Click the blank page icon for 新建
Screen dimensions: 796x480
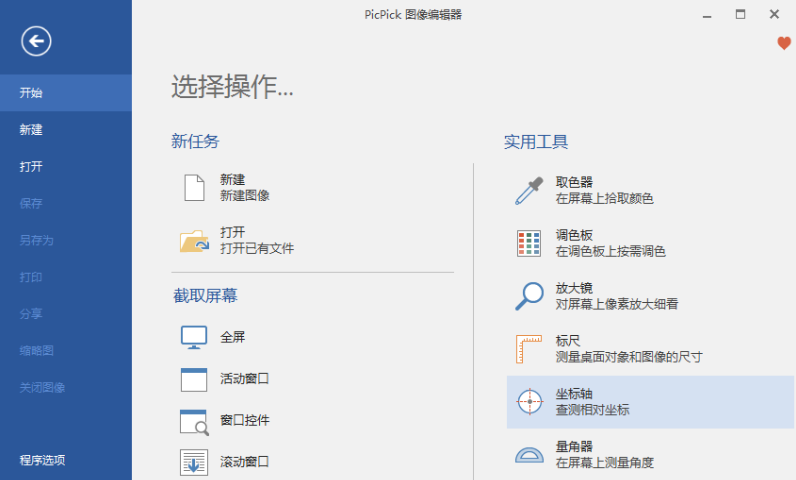194,188
